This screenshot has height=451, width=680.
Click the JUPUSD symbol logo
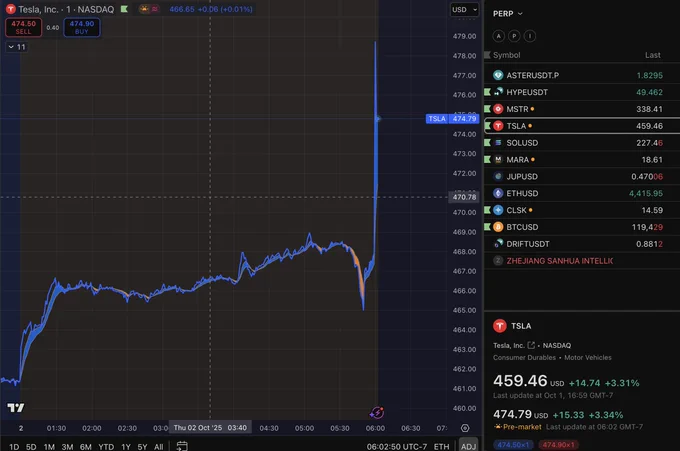pos(498,176)
